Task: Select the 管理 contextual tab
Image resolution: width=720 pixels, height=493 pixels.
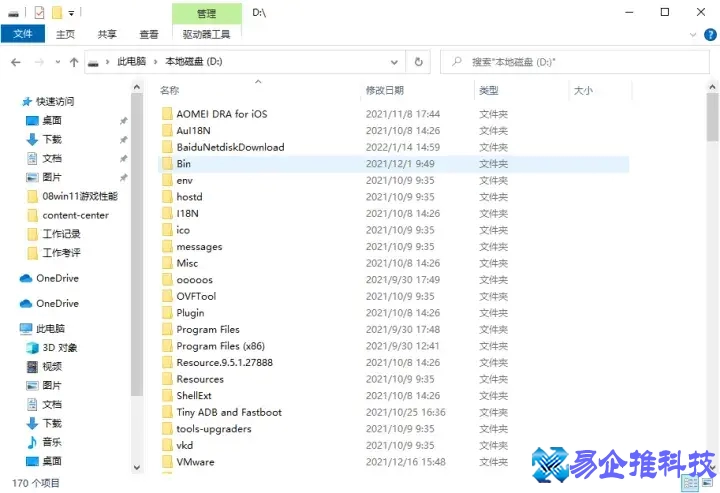Action: point(207,13)
